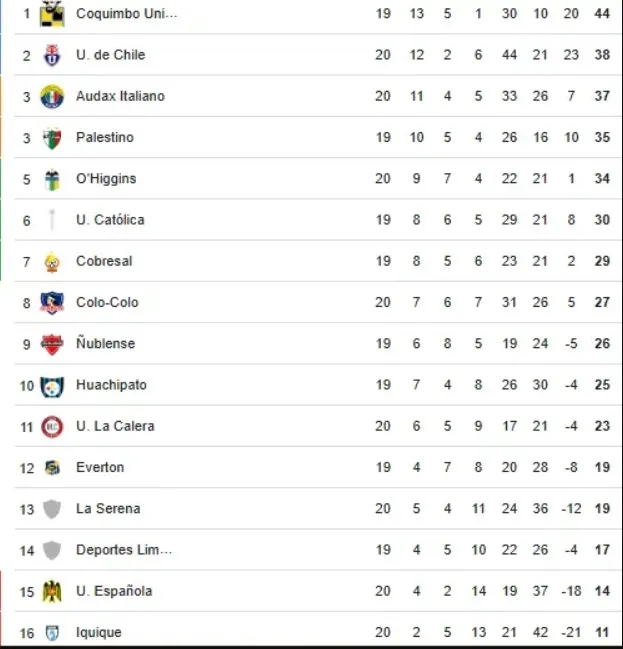Click the Cobresal team crest
The image size is (623, 649).
[x=52, y=262]
